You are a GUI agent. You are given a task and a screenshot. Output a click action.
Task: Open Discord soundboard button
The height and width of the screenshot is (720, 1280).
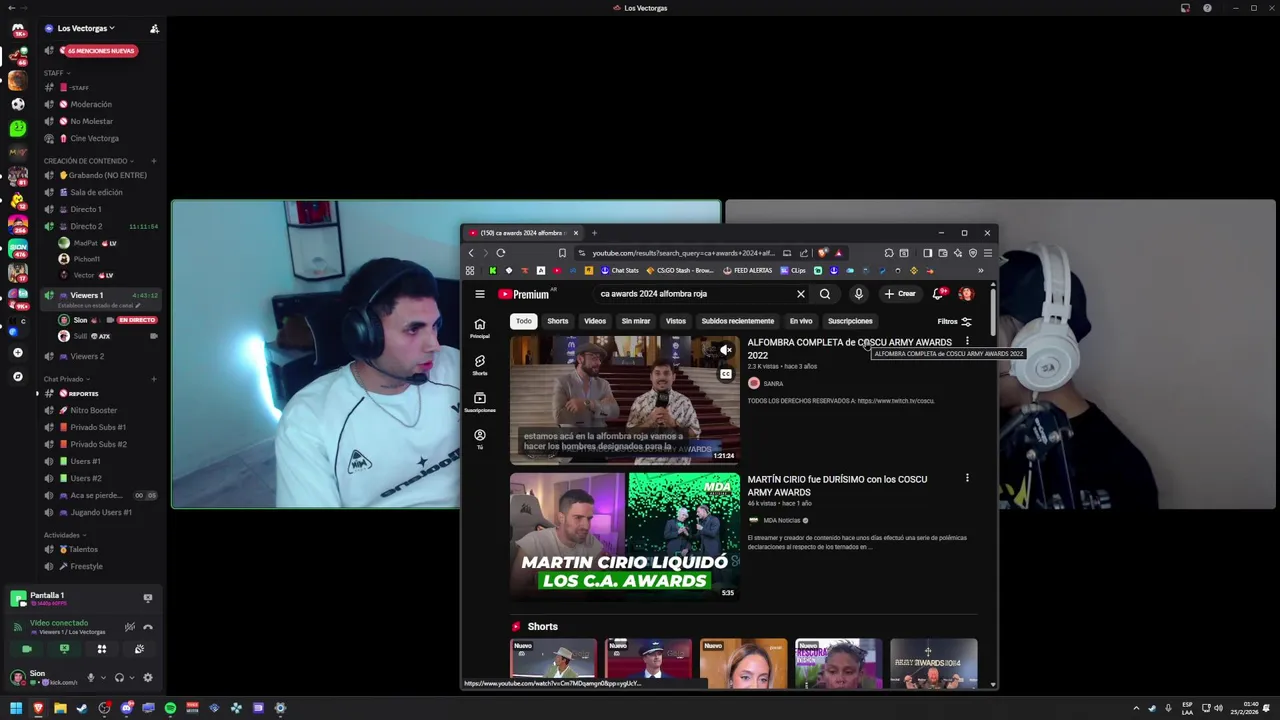coord(139,649)
